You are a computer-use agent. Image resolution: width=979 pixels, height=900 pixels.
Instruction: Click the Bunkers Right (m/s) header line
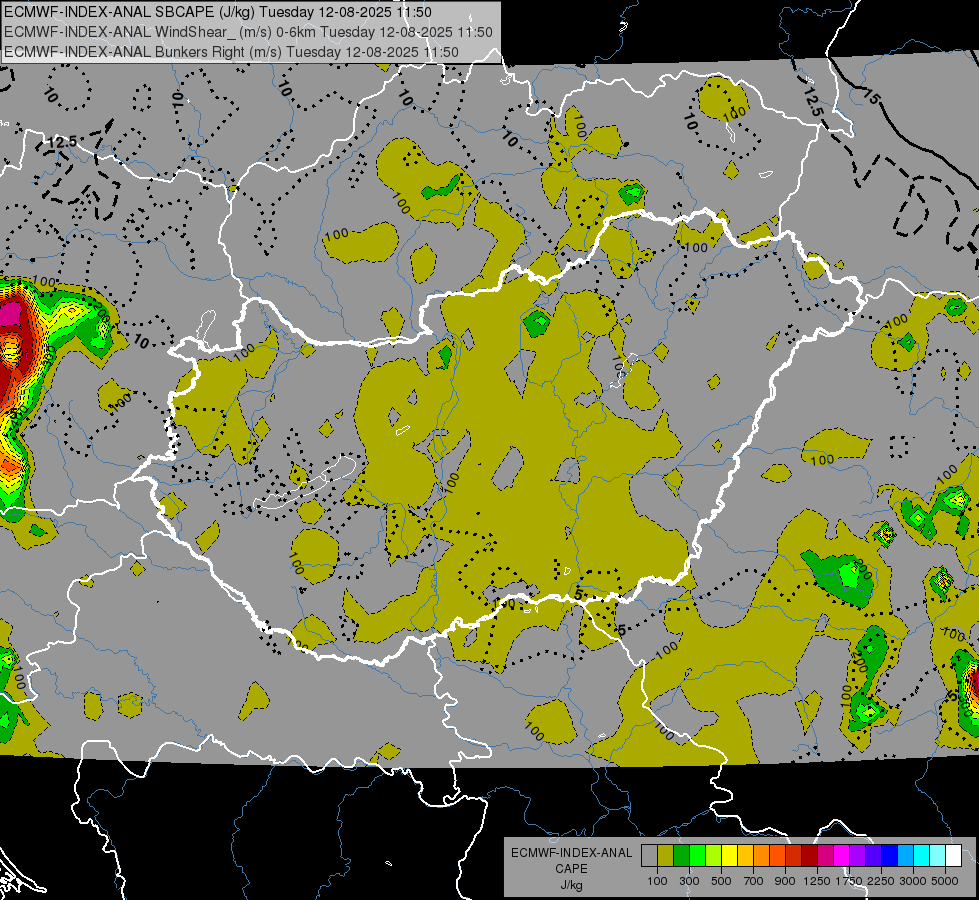[x=231, y=52]
